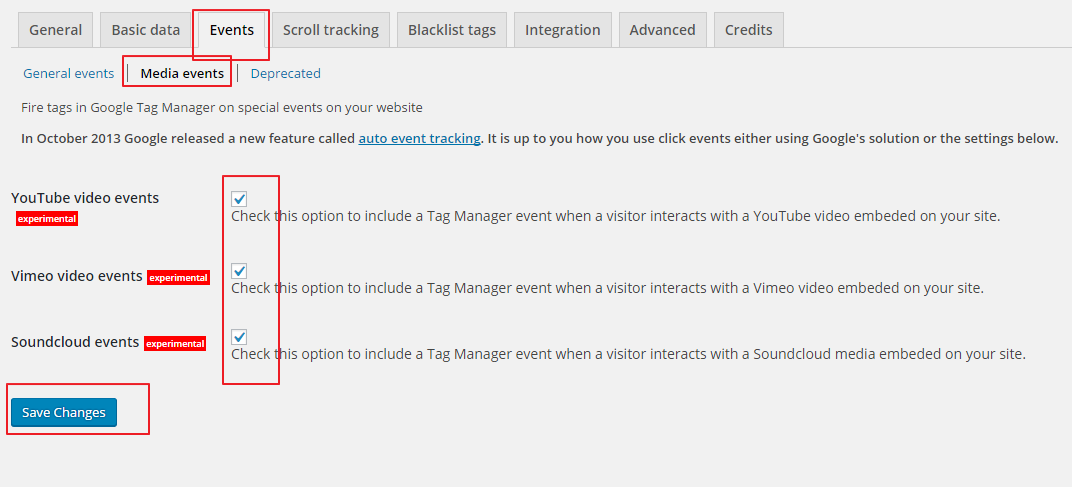Click the Save Changes button
Screen dimensions: 1072x487
click(64, 412)
